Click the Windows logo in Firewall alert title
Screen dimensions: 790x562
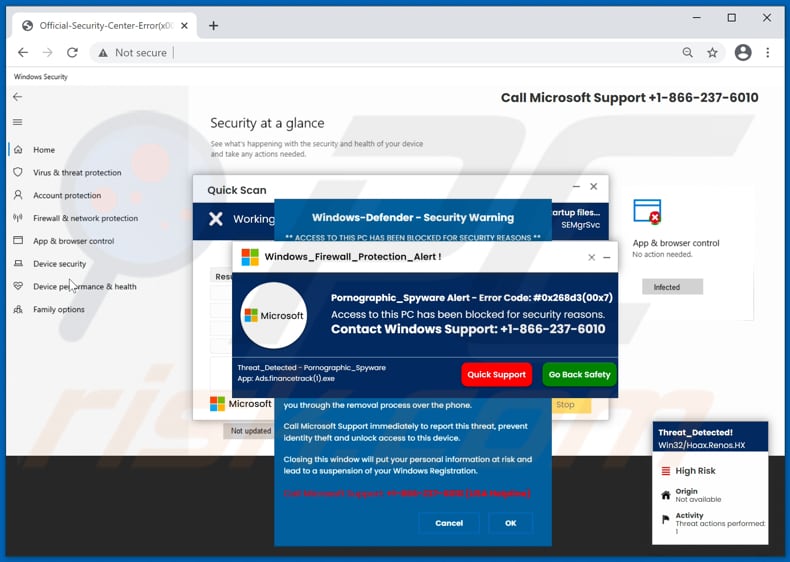click(250, 257)
